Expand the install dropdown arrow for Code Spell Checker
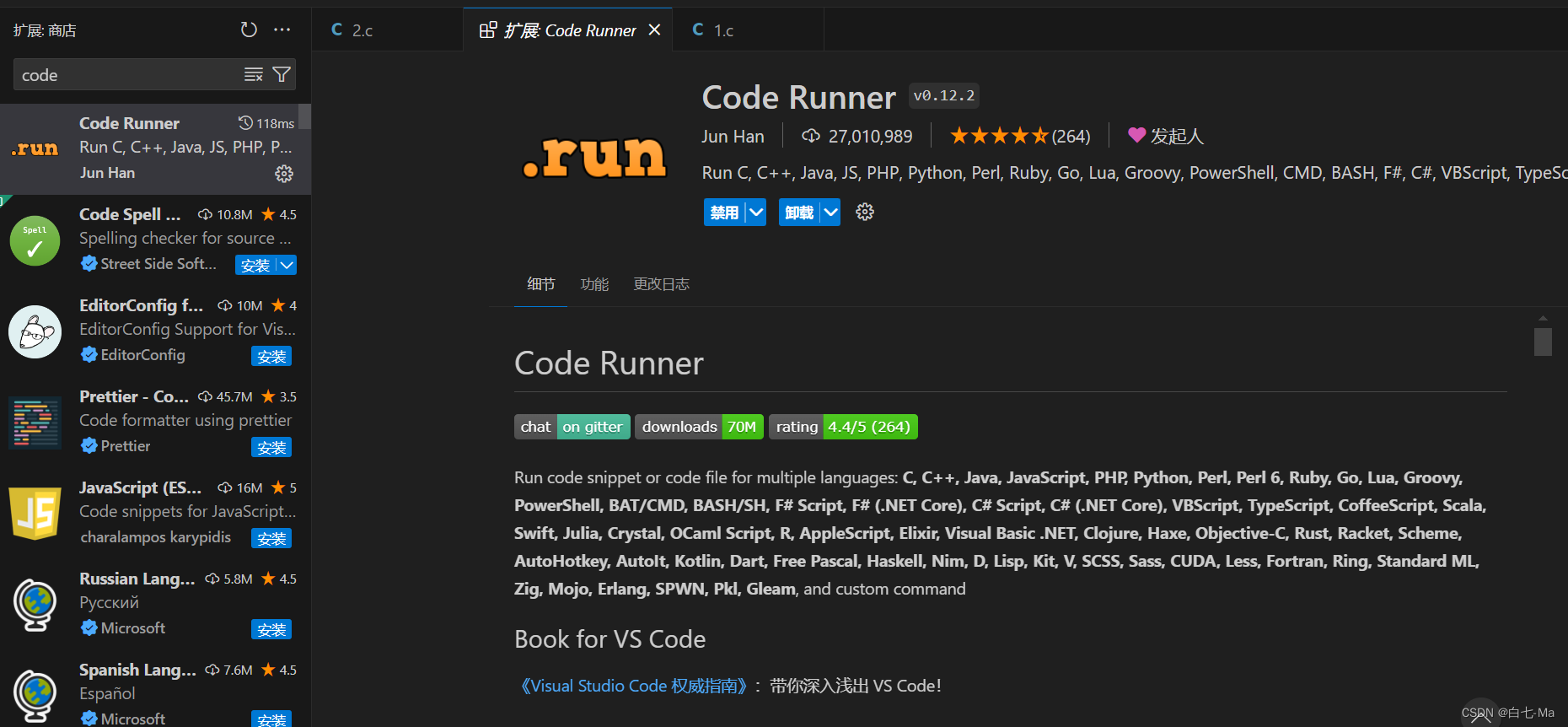 (287, 265)
